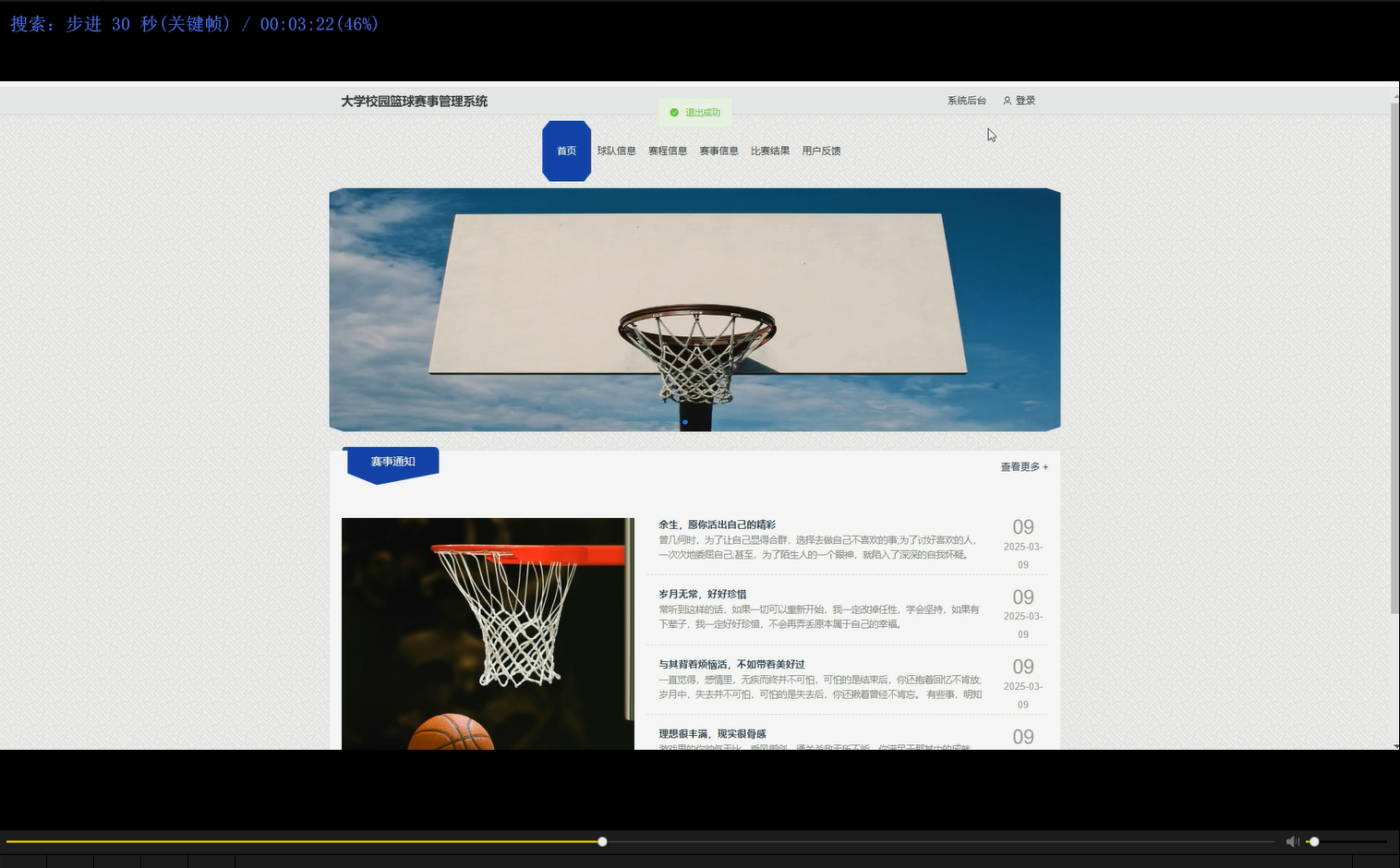Click 查看更多 + link

1024,467
